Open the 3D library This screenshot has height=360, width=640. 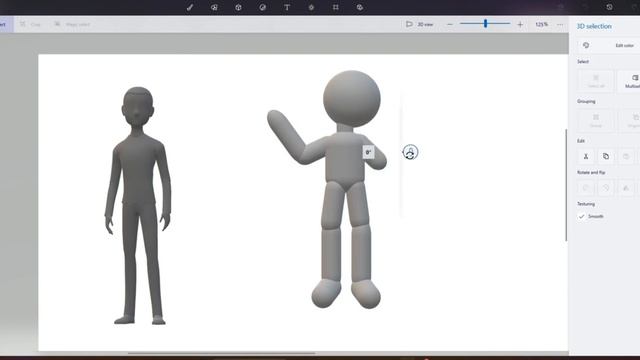(x=360, y=7)
